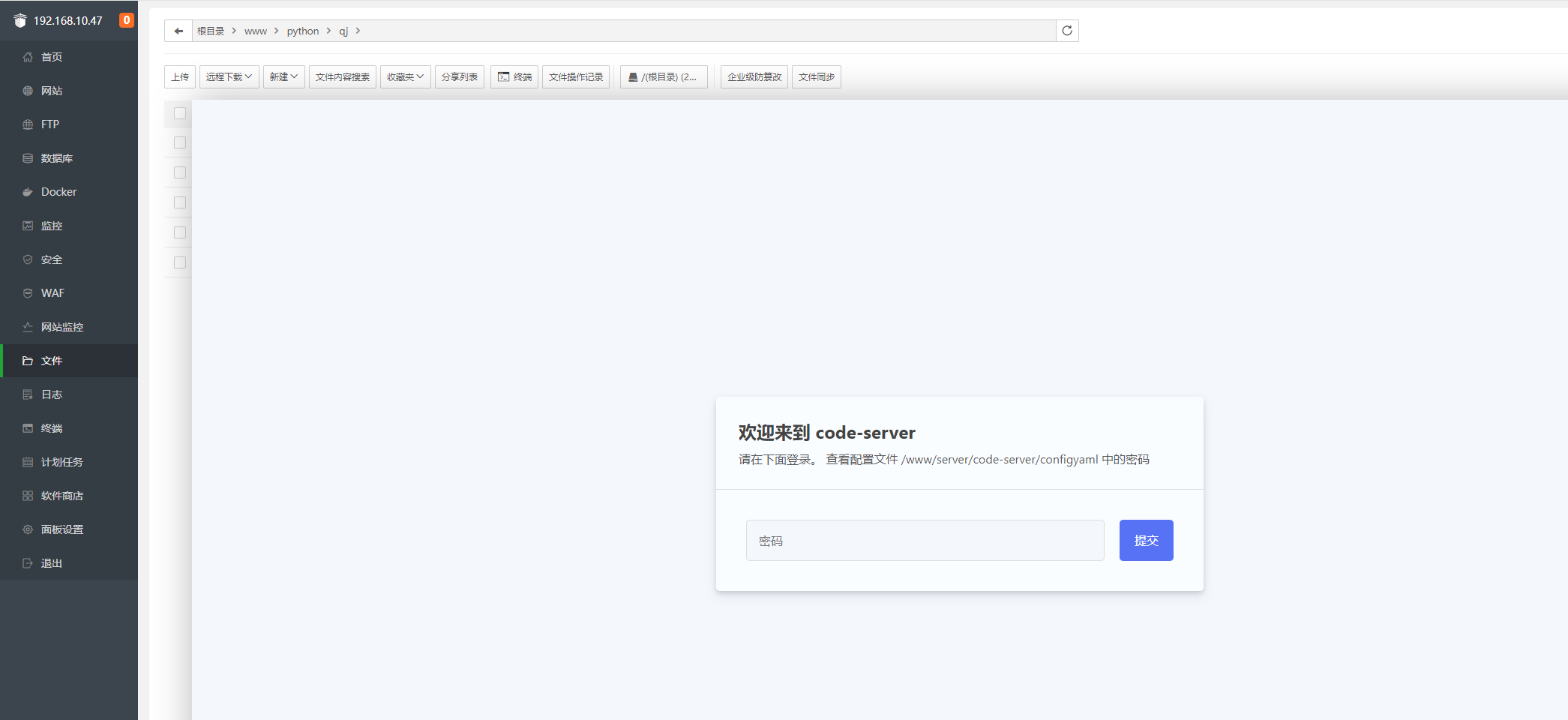
Task: Click the 上传 upload button
Action: tap(180, 77)
